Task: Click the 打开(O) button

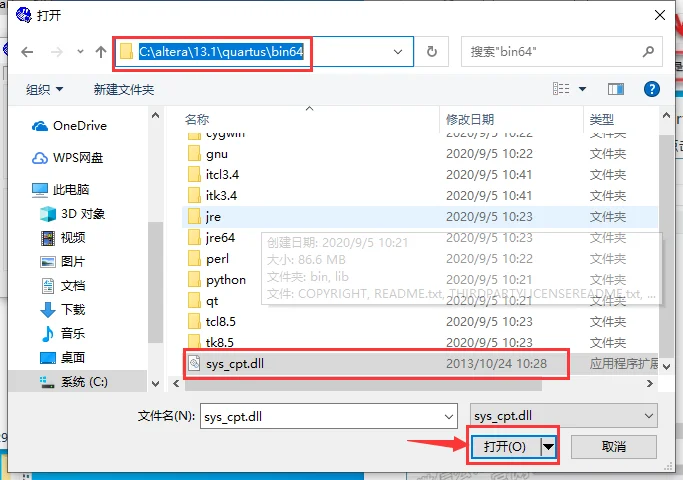Action: click(505, 446)
